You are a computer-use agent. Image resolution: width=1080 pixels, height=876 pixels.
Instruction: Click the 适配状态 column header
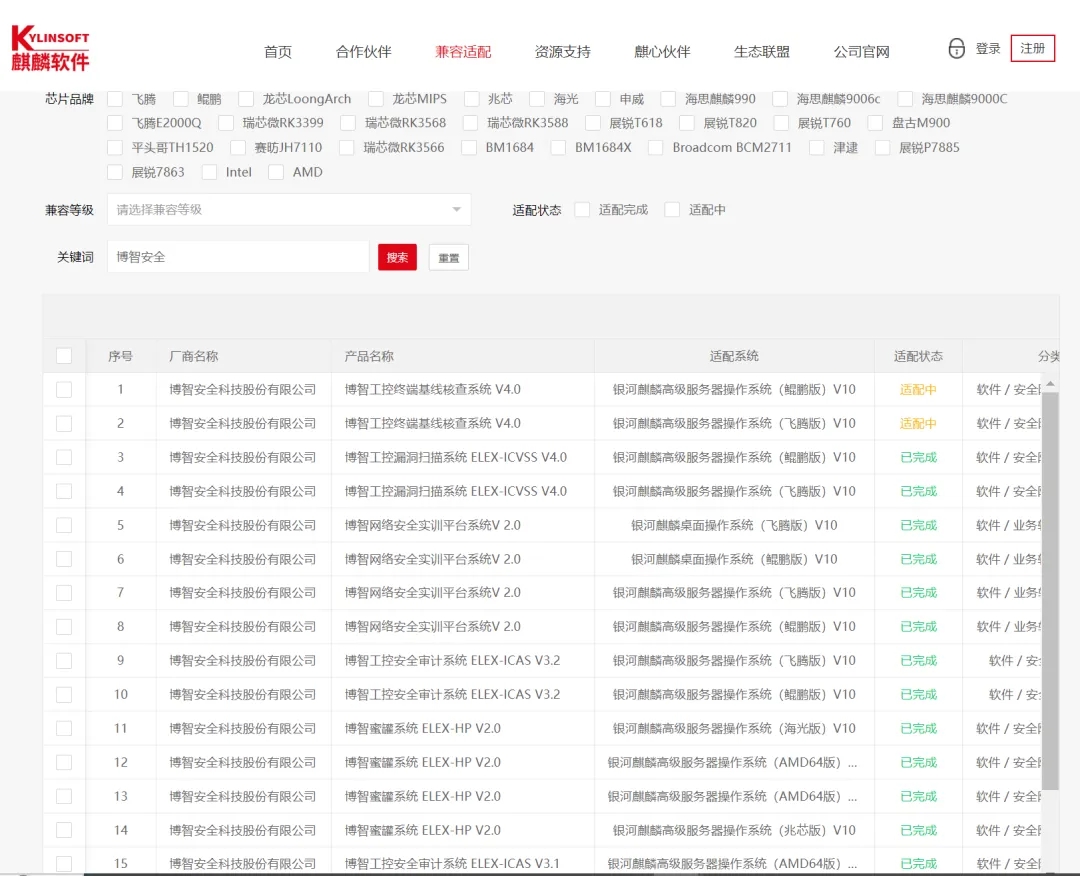(918, 356)
